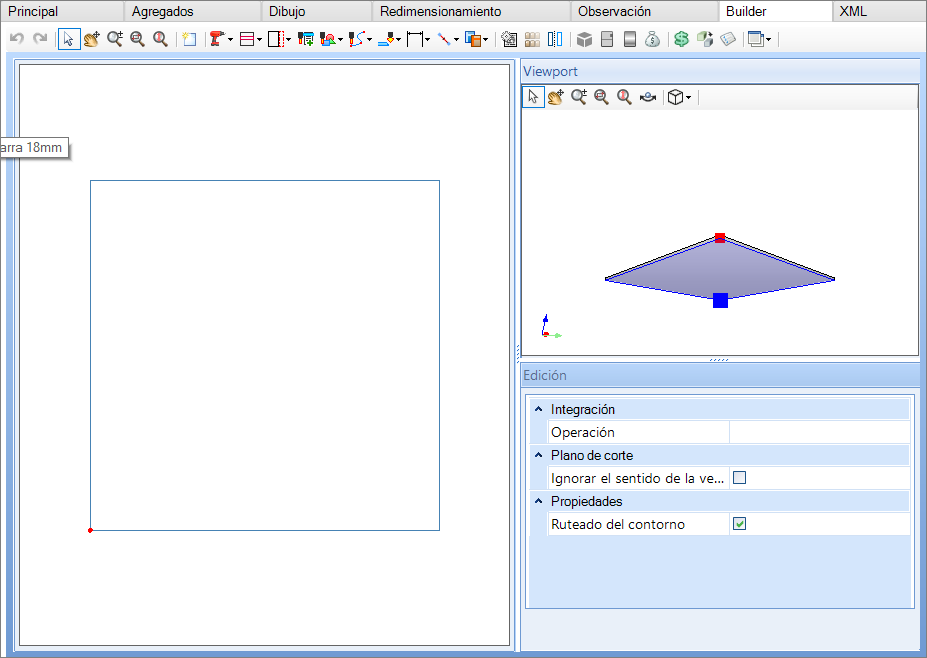Open dropdown beside router curve path icon

pyautogui.click(x=369, y=40)
